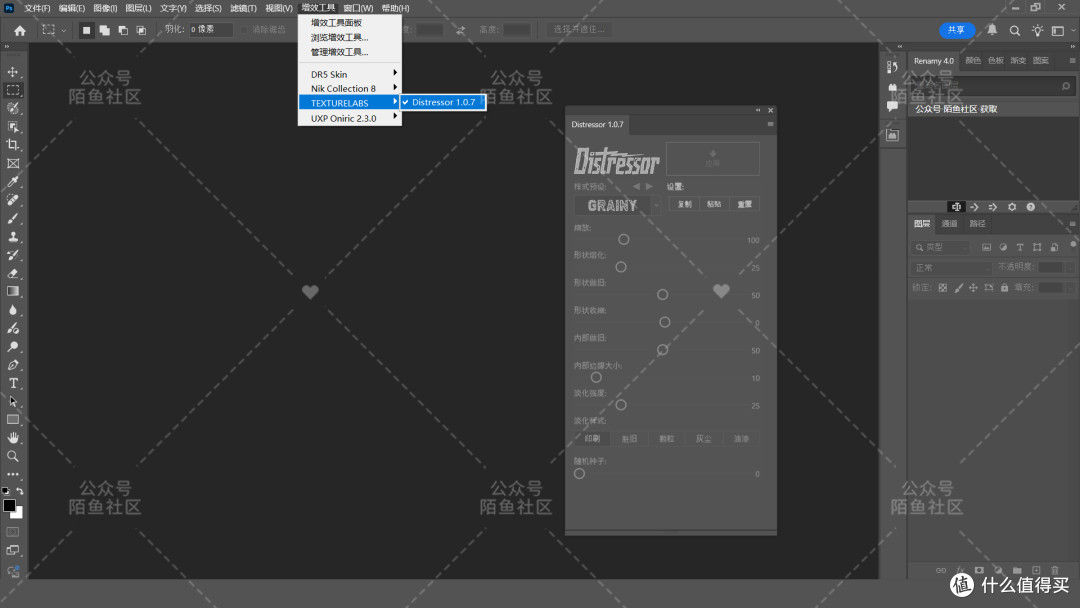This screenshot has height=608, width=1080.
Task: Open the Discover lightbulb icon
Action: (x=1037, y=30)
